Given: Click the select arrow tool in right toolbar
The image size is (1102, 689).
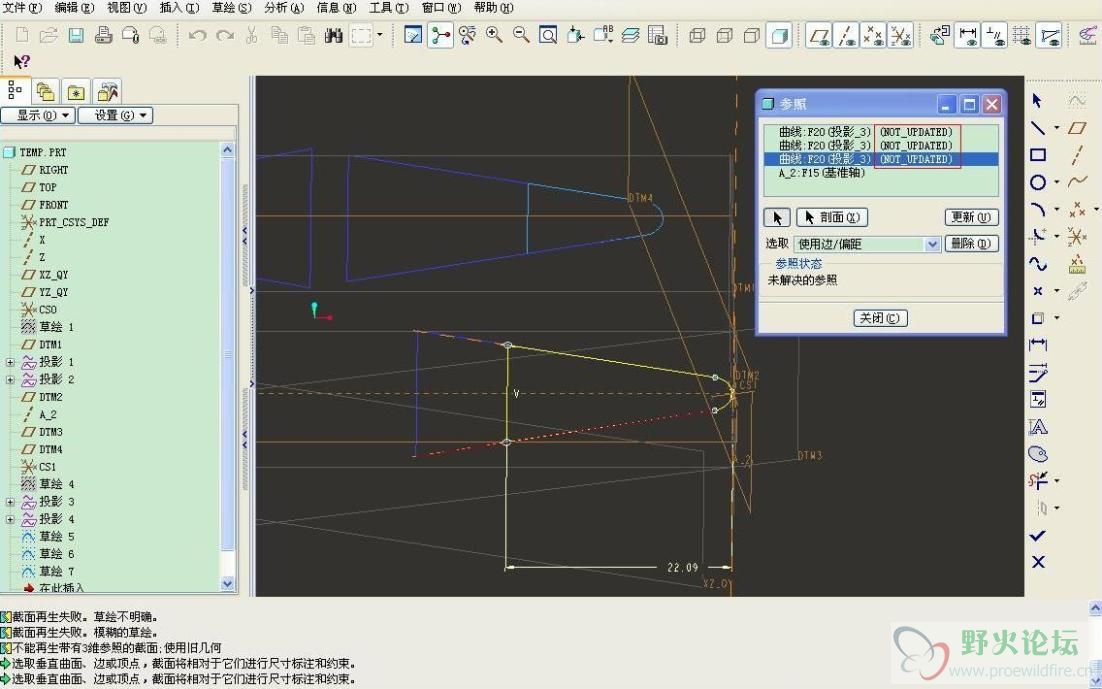Looking at the screenshot, I should (x=1037, y=101).
